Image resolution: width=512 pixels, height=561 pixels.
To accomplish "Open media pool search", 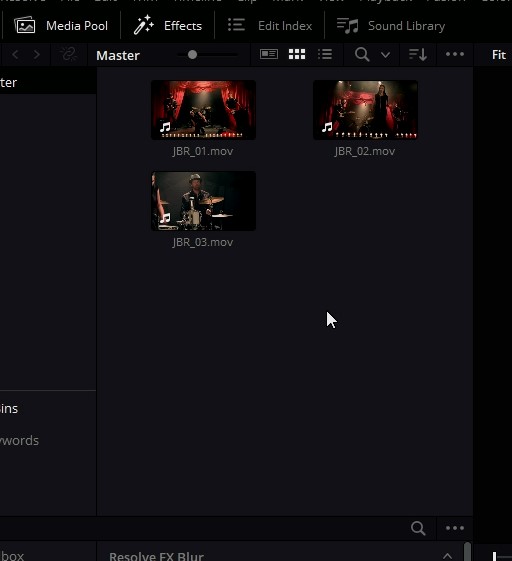I will tap(362, 55).
